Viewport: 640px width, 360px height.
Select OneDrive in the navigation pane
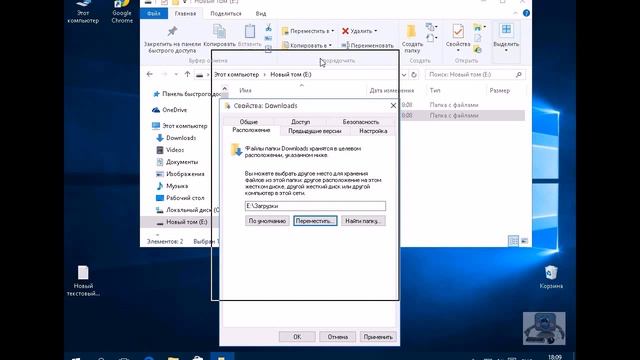click(x=174, y=110)
